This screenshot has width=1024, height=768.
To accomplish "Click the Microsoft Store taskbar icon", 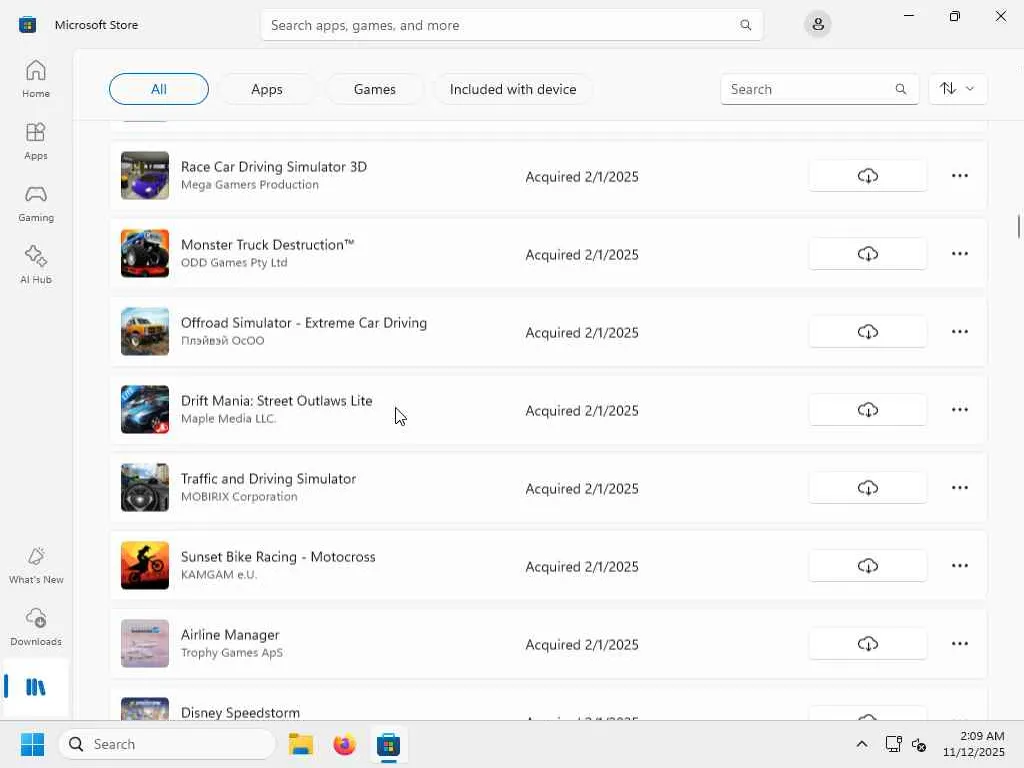I will tap(388, 744).
